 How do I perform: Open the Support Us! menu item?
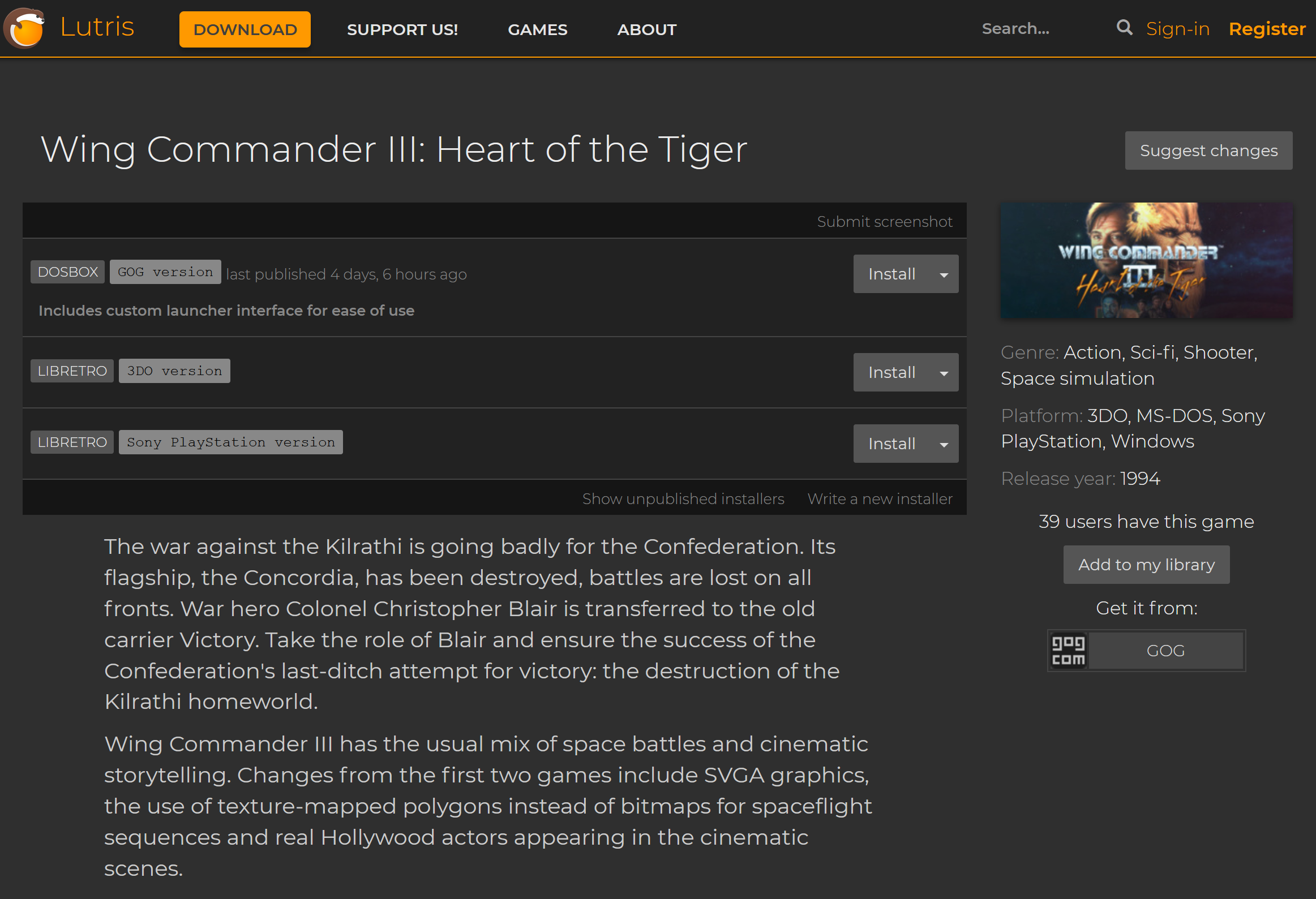[x=402, y=29]
